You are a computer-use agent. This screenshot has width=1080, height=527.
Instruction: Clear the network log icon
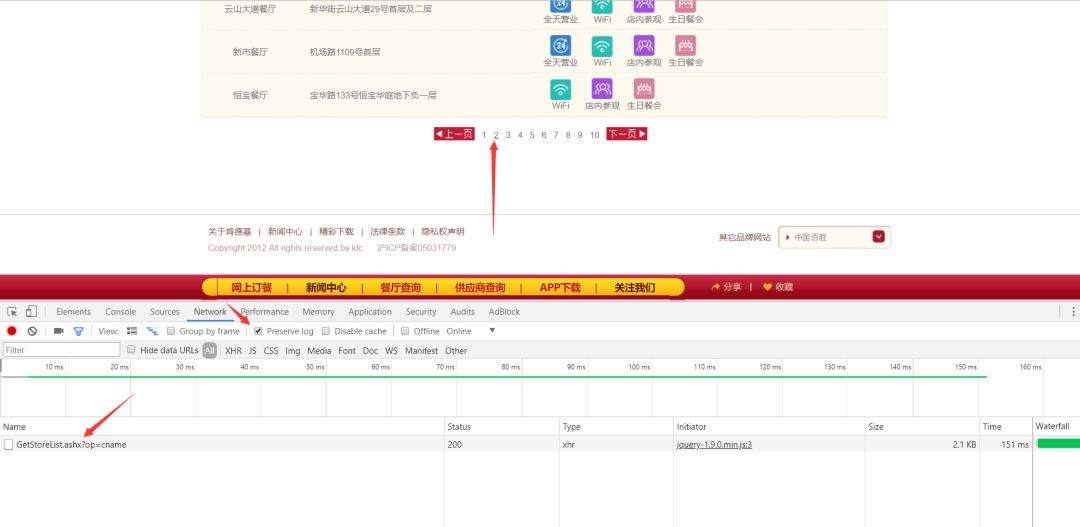point(32,331)
